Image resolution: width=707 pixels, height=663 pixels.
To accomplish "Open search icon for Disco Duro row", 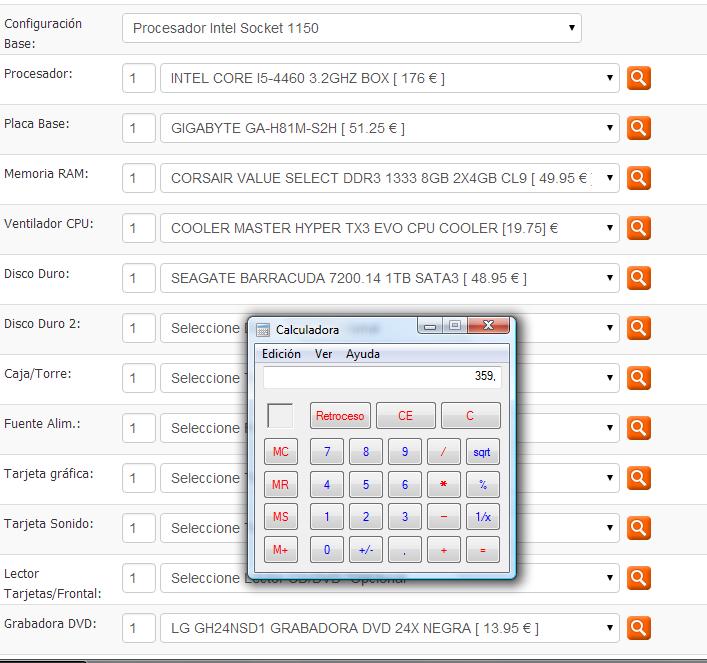I will click(x=638, y=278).
